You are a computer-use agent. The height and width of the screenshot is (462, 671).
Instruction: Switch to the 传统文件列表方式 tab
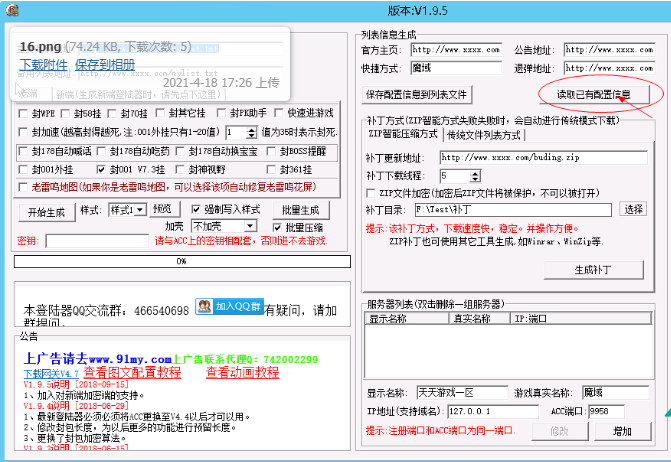[x=484, y=134]
